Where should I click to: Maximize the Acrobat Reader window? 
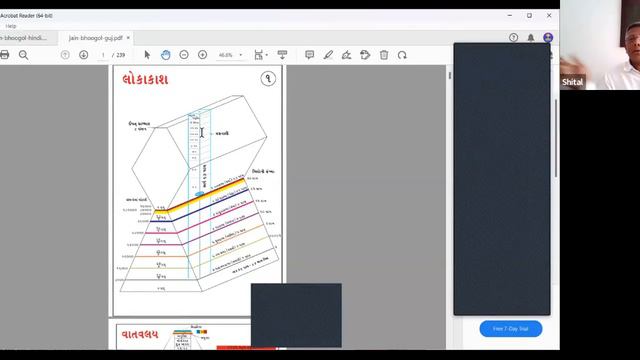click(x=529, y=16)
